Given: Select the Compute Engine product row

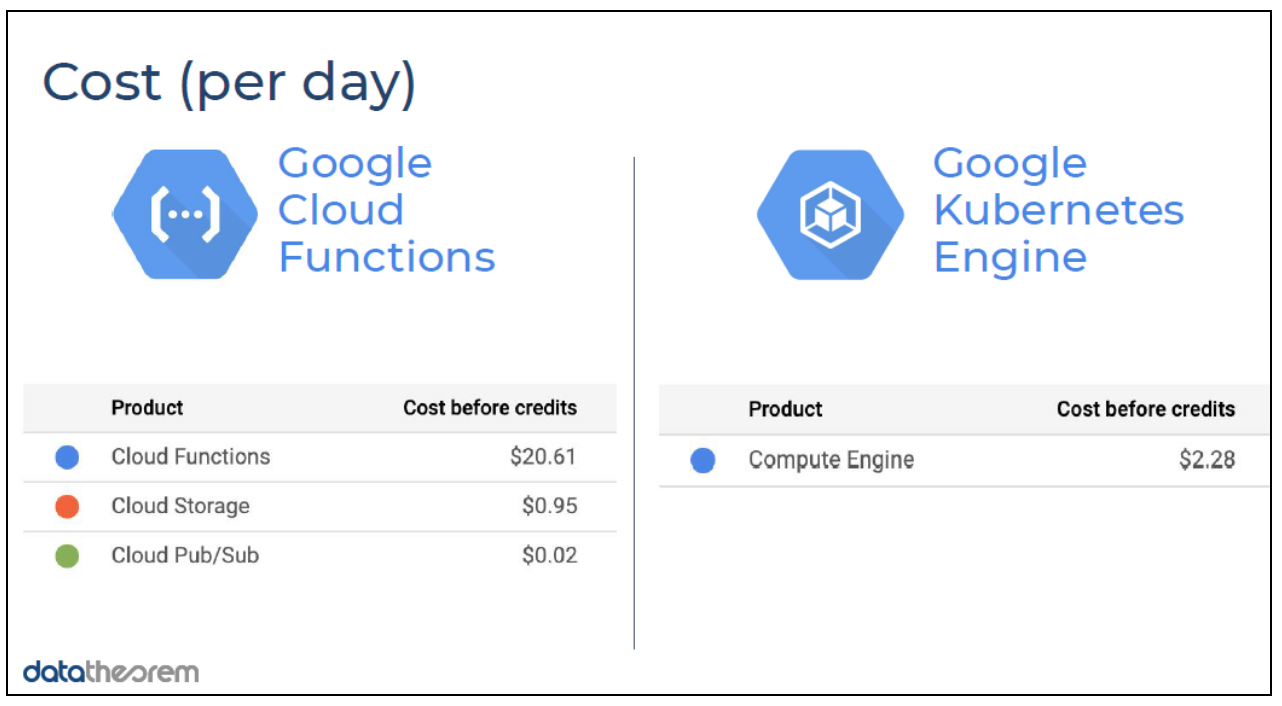Looking at the screenshot, I should tap(964, 461).
